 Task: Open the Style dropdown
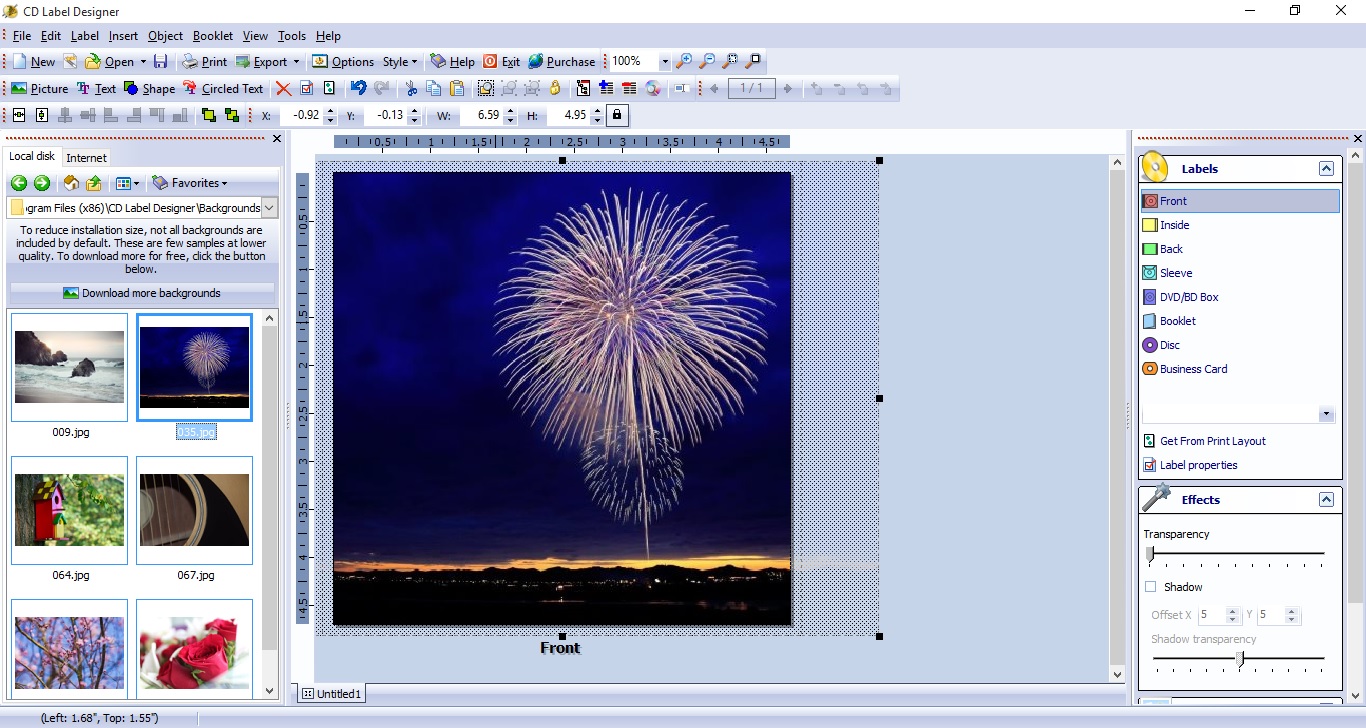pyautogui.click(x=398, y=61)
